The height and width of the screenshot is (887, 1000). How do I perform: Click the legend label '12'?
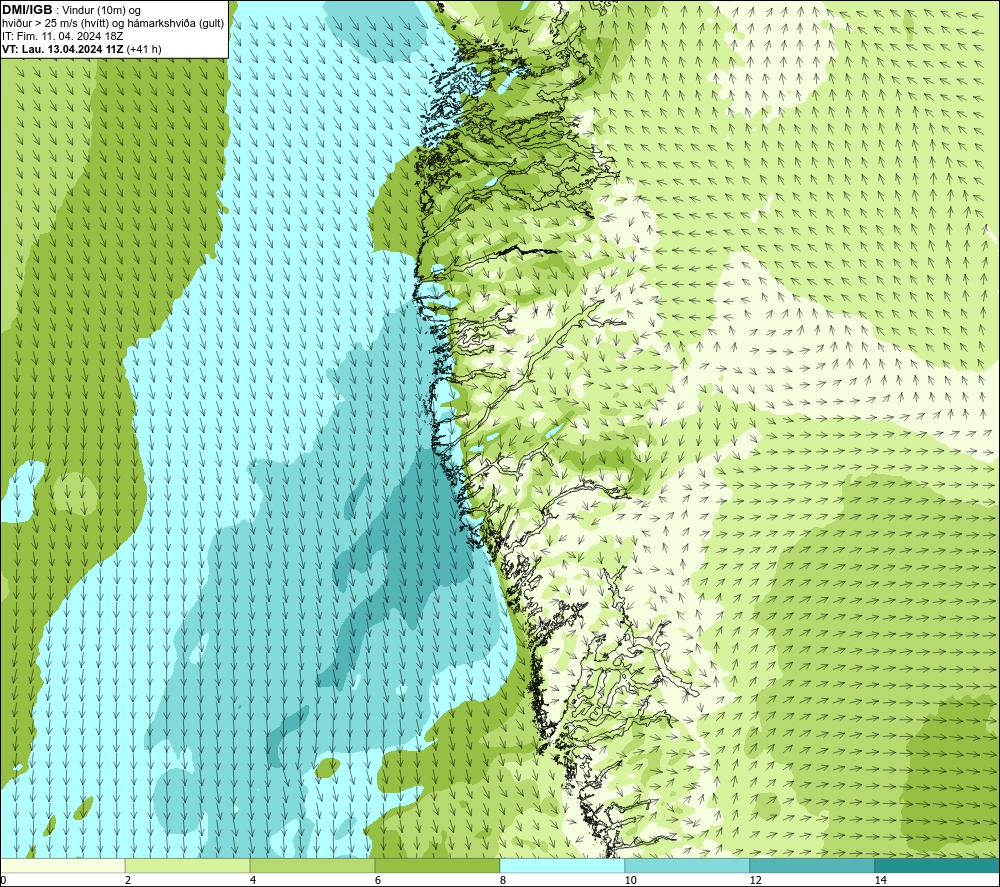[x=756, y=880]
